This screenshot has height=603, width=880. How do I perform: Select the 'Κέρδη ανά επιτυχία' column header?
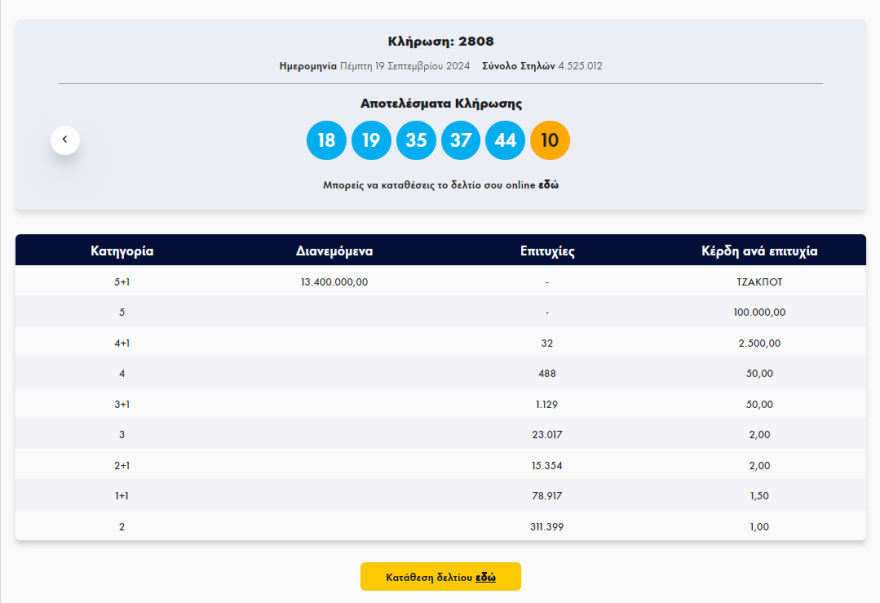759,251
